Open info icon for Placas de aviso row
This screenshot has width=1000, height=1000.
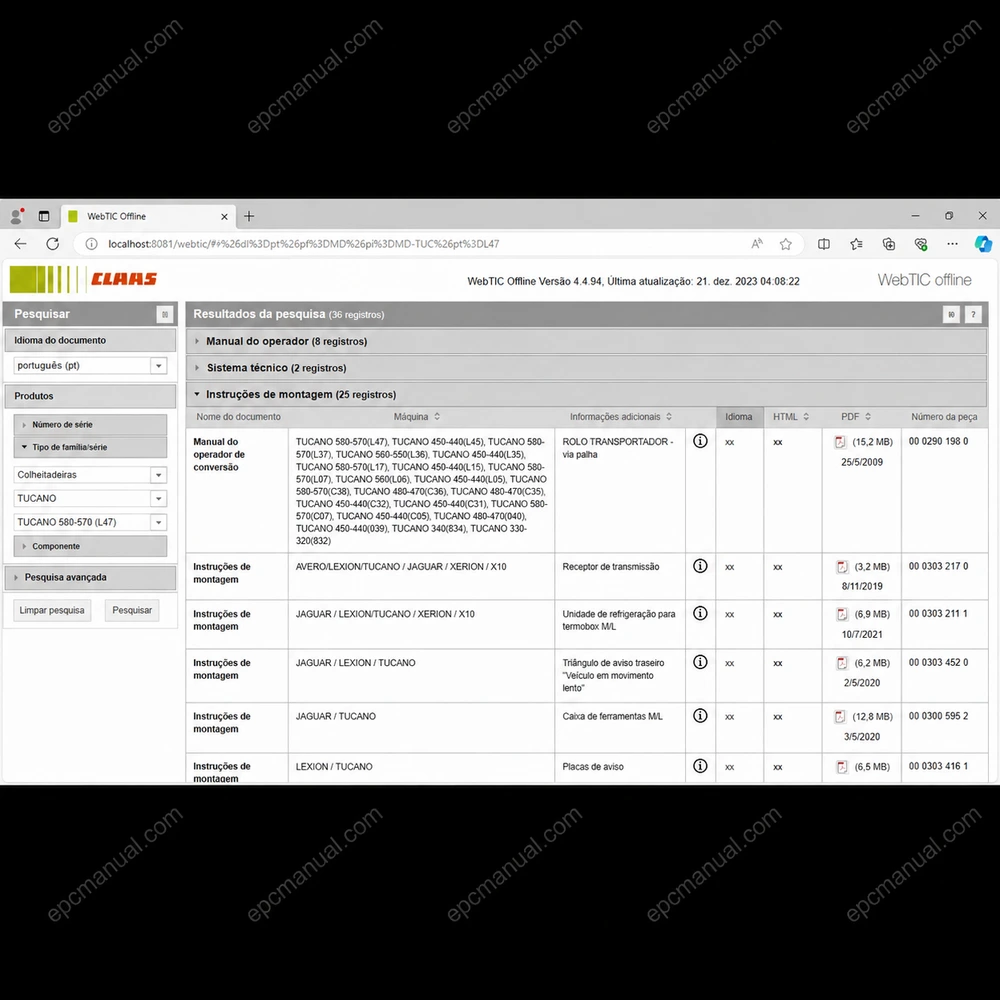pos(700,765)
